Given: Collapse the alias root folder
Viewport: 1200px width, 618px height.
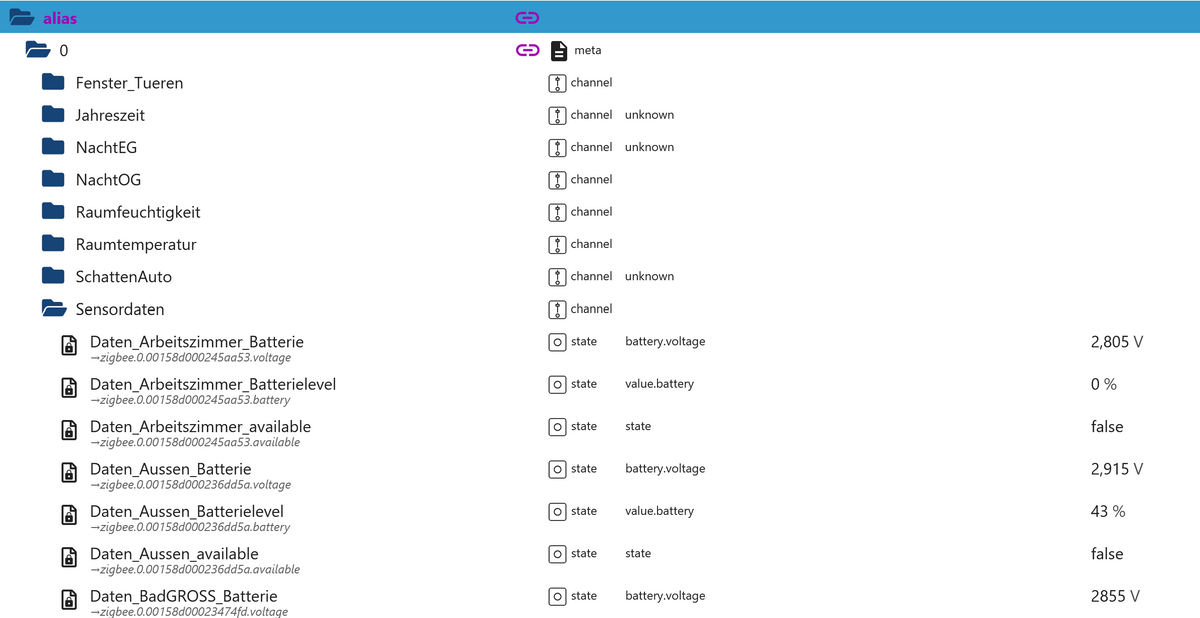Looking at the screenshot, I should [x=21, y=17].
